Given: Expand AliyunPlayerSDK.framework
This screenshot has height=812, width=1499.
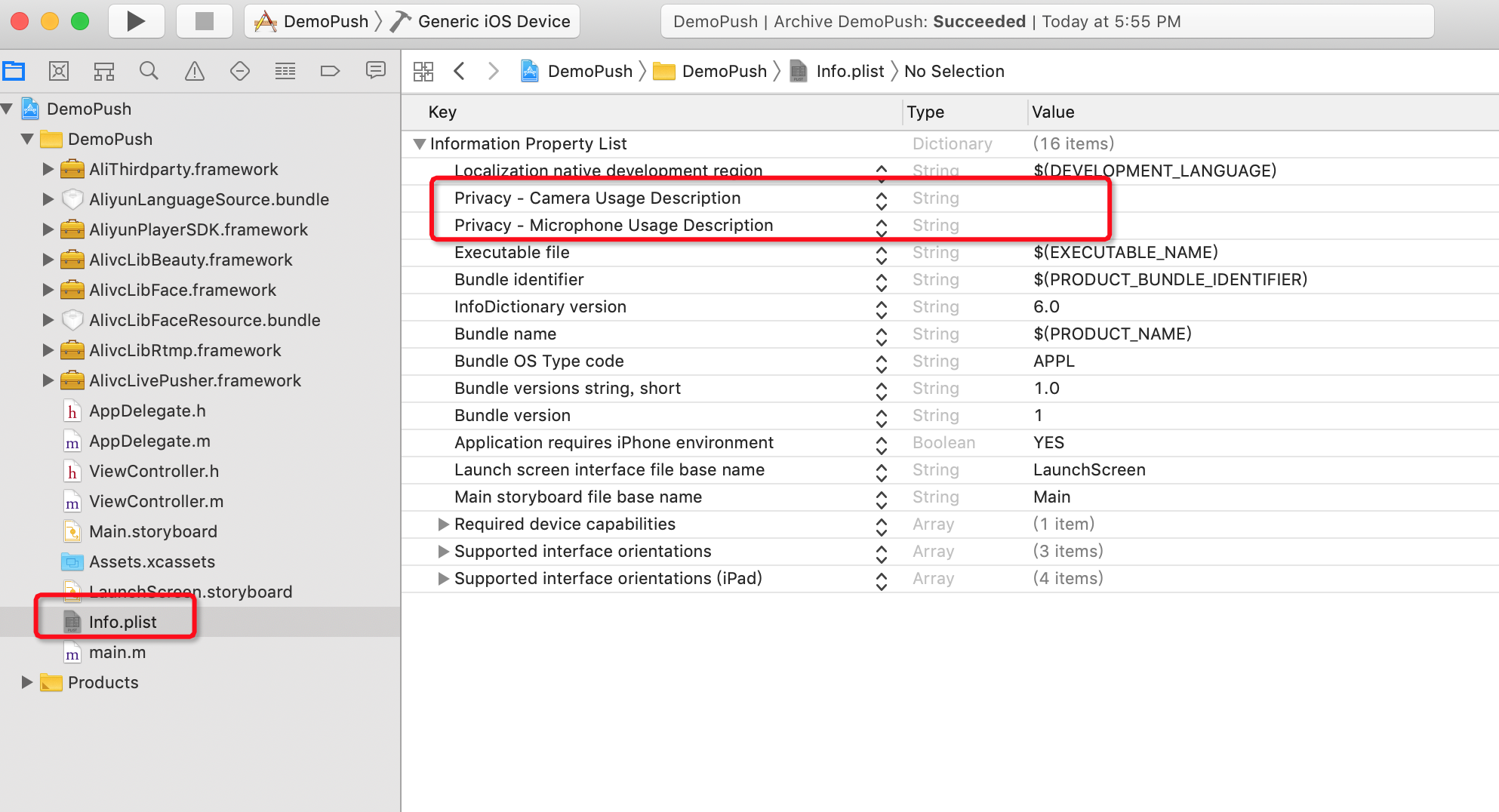Looking at the screenshot, I should point(48,229).
